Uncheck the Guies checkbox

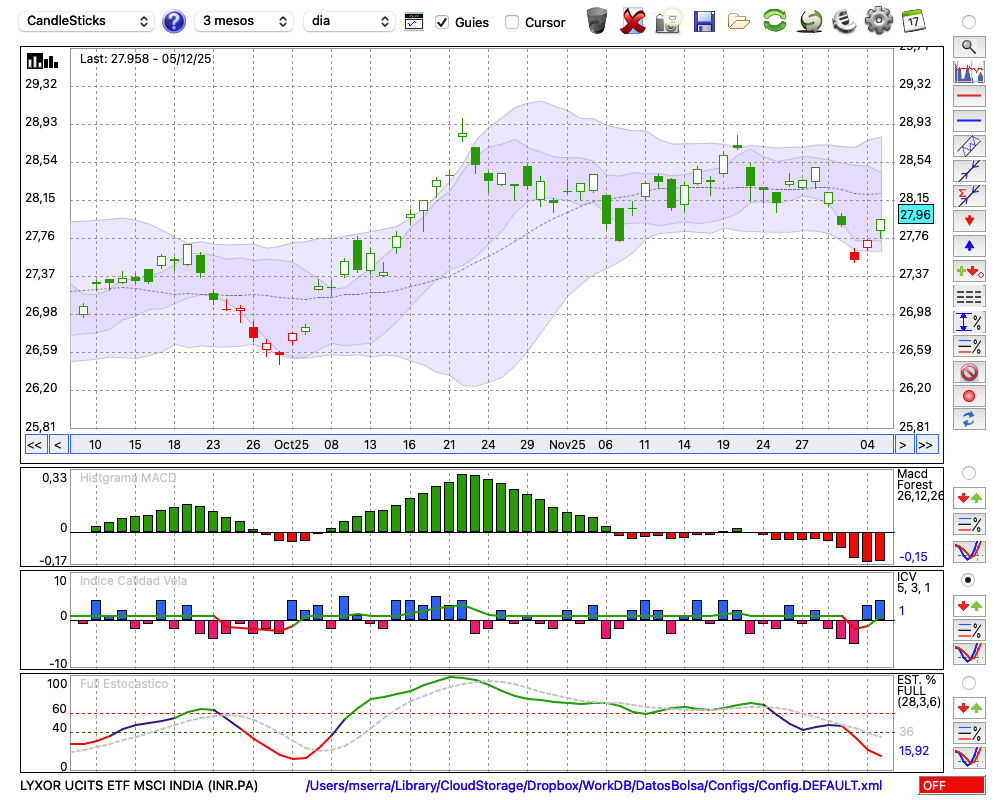coord(443,22)
